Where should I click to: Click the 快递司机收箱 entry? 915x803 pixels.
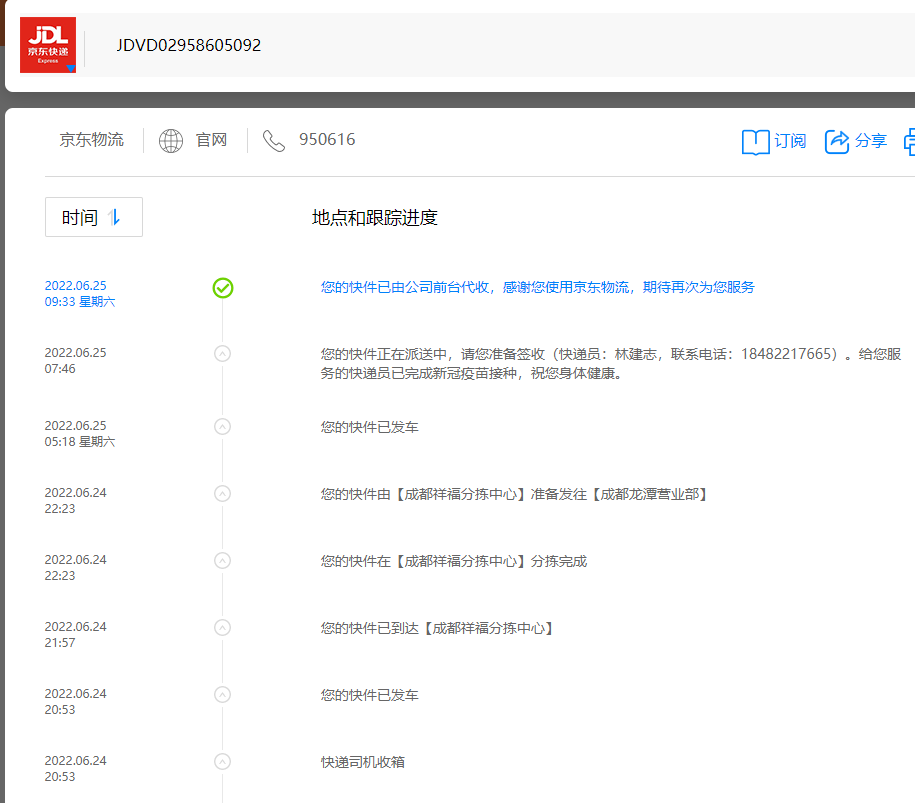point(362,762)
